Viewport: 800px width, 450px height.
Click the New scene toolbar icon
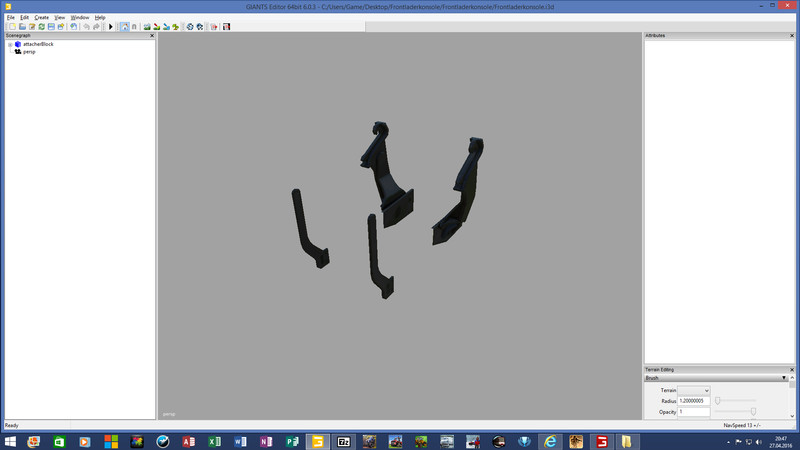pos(11,27)
